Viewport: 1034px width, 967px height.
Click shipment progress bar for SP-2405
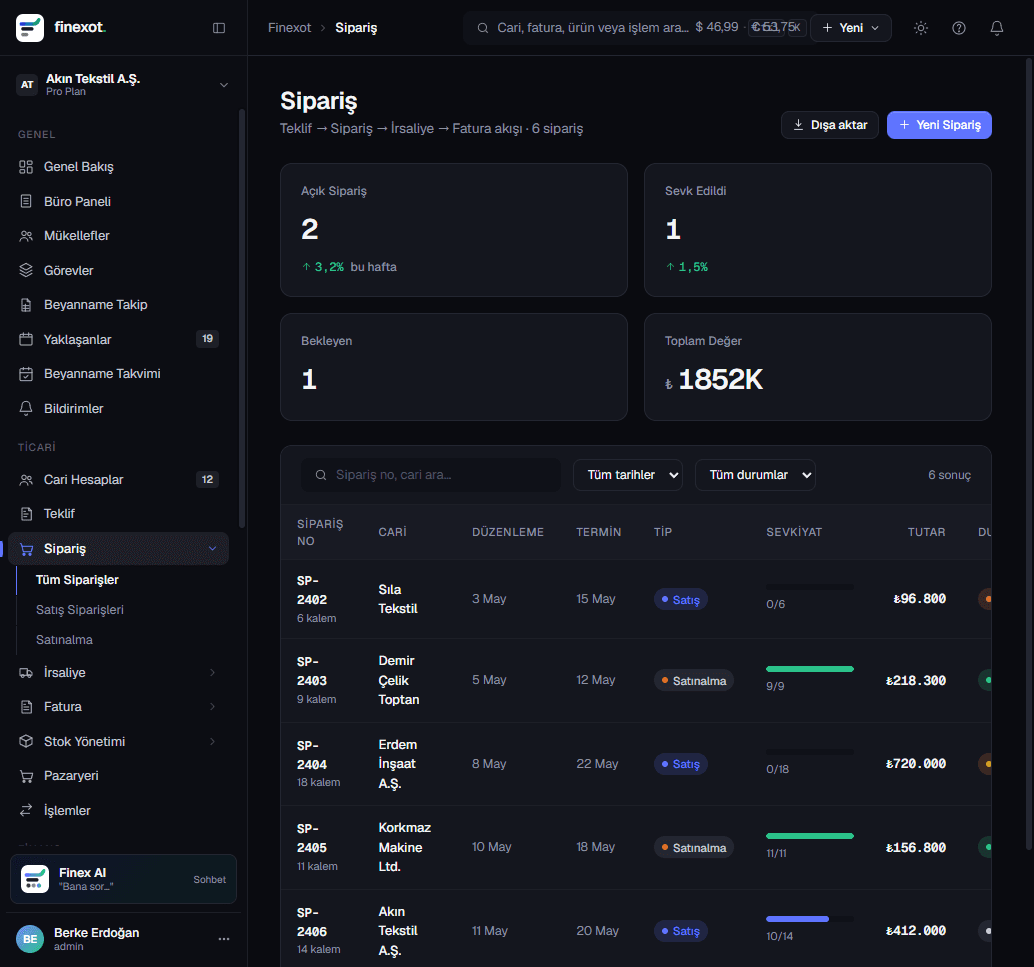[810, 836]
